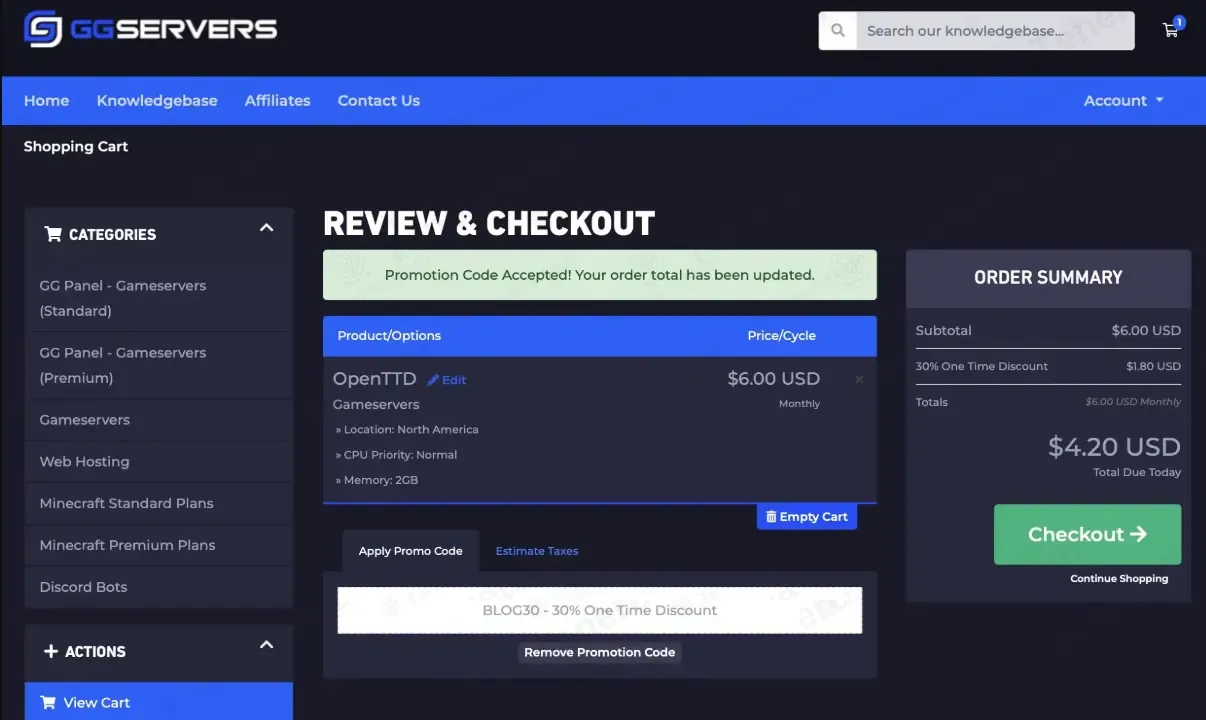Image resolution: width=1206 pixels, height=720 pixels.
Task: Click the Continue Shopping link
Action: 1118,578
